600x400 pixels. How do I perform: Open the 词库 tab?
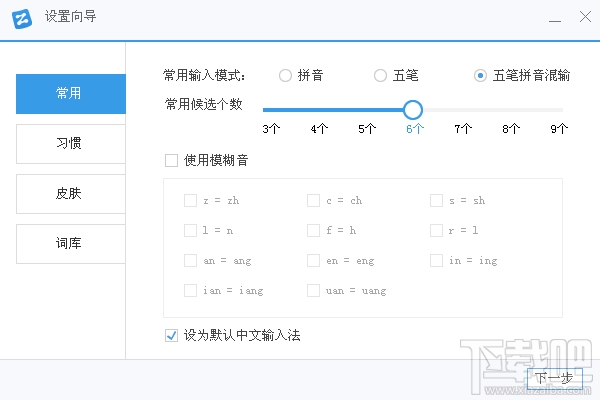tap(70, 243)
